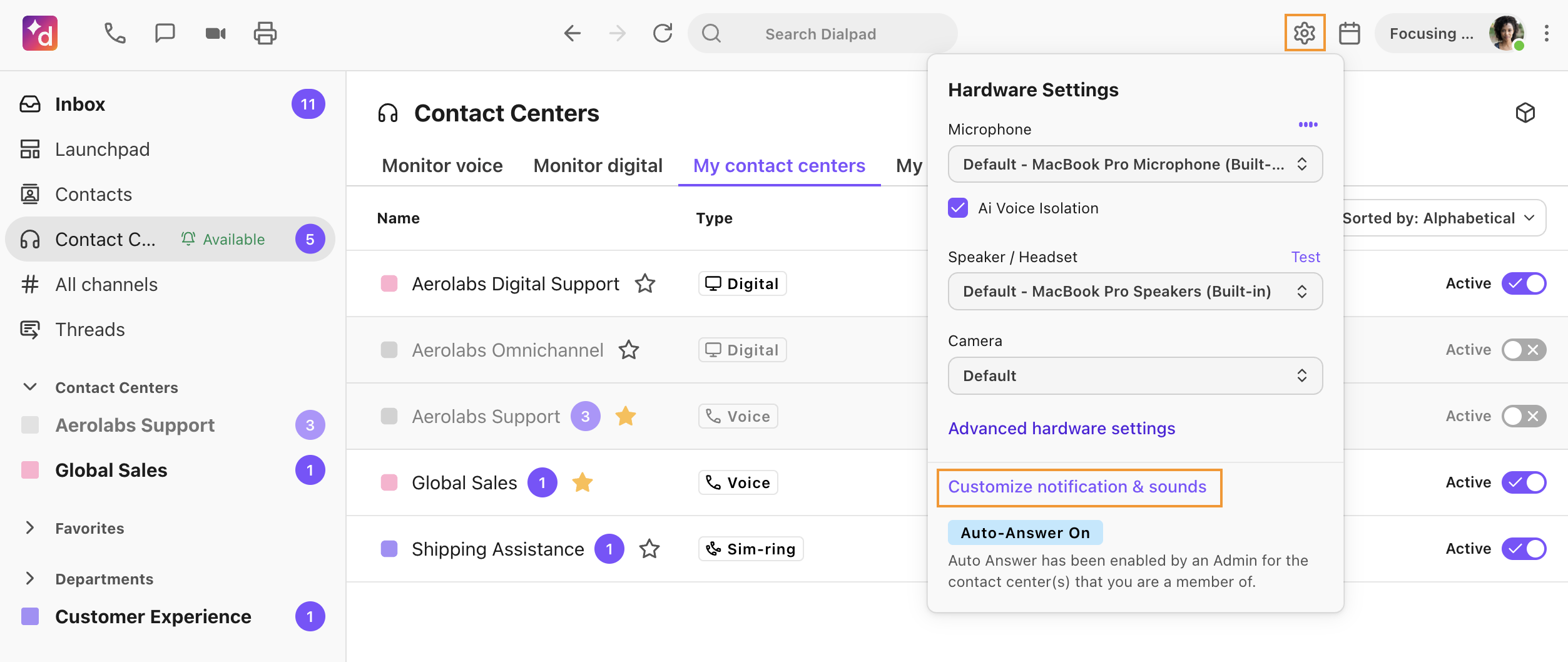Expand the Departments sidebar section
1568x662 pixels.
click(x=29, y=578)
